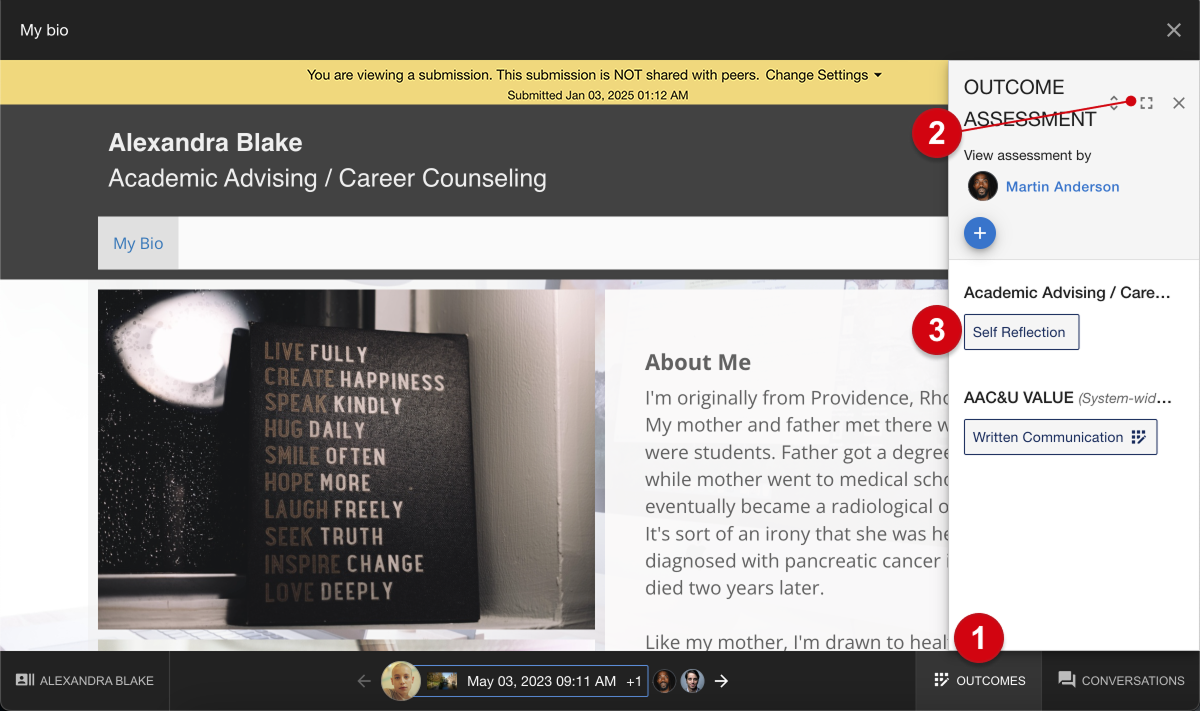Click the inspirational quotes book photo
The height and width of the screenshot is (711, 1200).
(346, 459)
